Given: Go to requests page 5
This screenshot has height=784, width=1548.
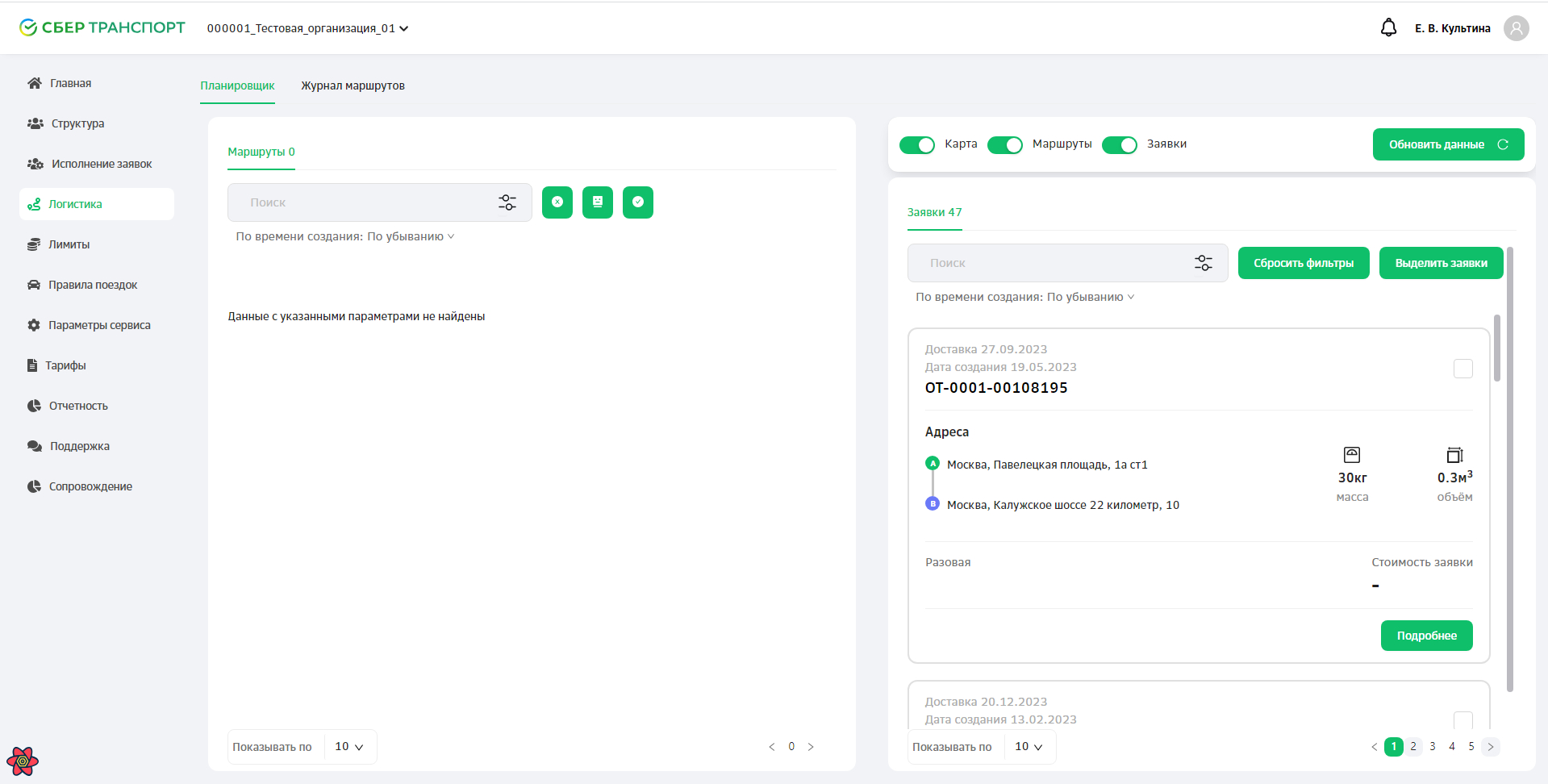Looking at the screenshot, I should pos(1471,747).
